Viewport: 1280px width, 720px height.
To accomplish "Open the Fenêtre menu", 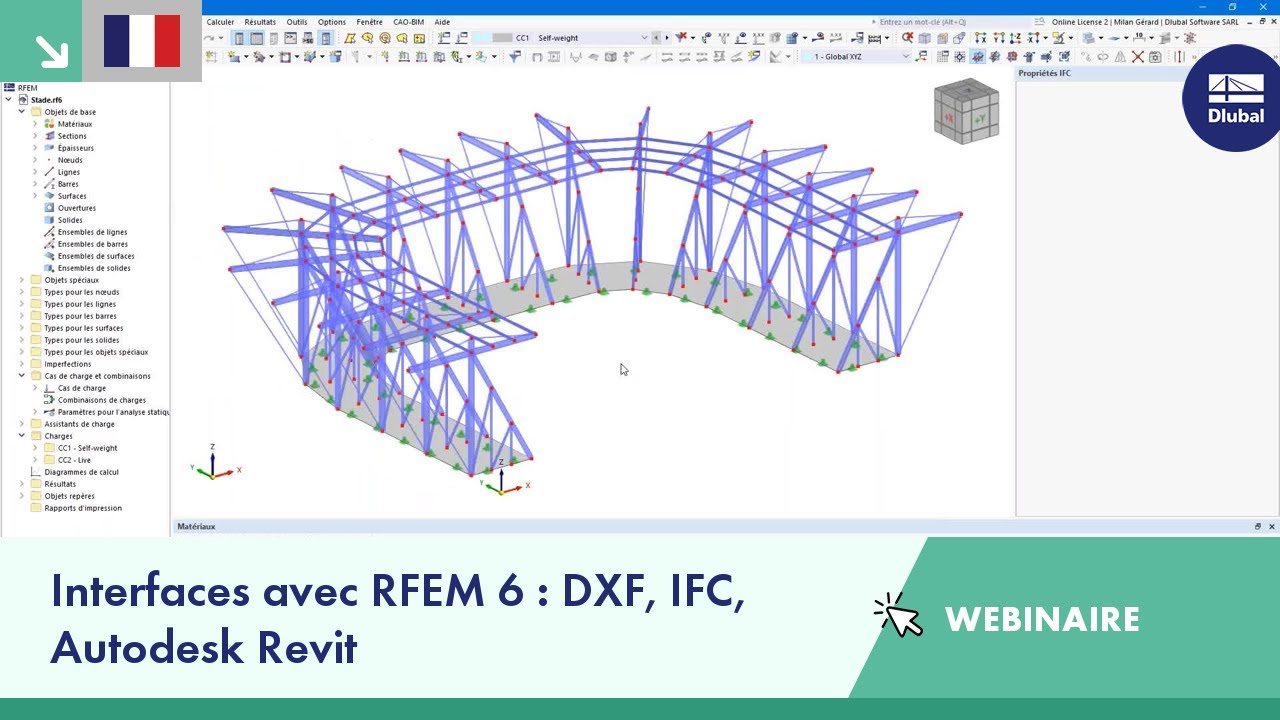I will (369, 22).
